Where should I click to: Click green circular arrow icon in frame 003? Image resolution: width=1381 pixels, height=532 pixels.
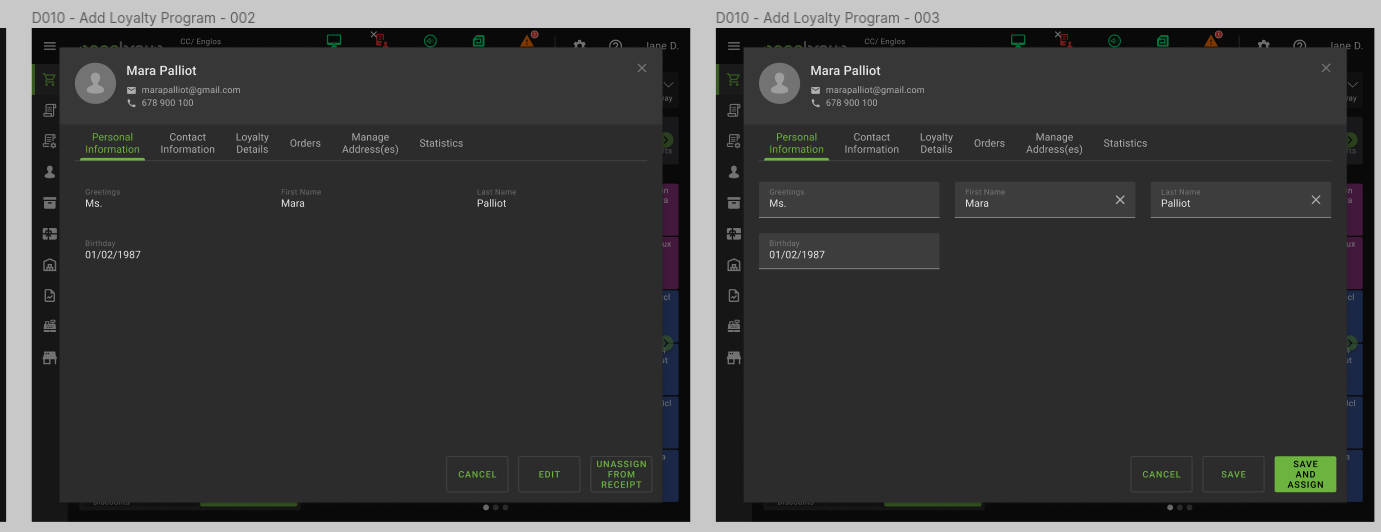pos(1114,41)
